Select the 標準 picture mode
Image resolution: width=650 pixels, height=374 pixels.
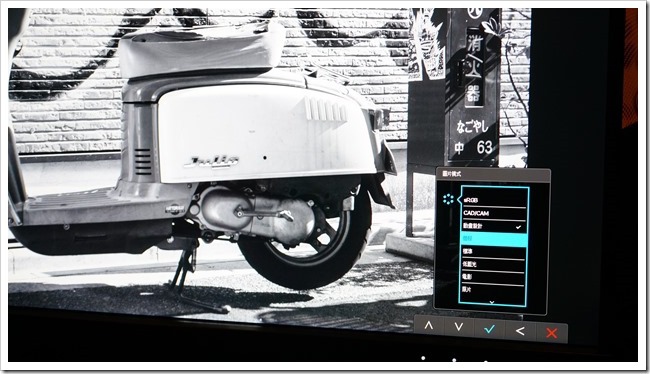(x=493, y=252)
